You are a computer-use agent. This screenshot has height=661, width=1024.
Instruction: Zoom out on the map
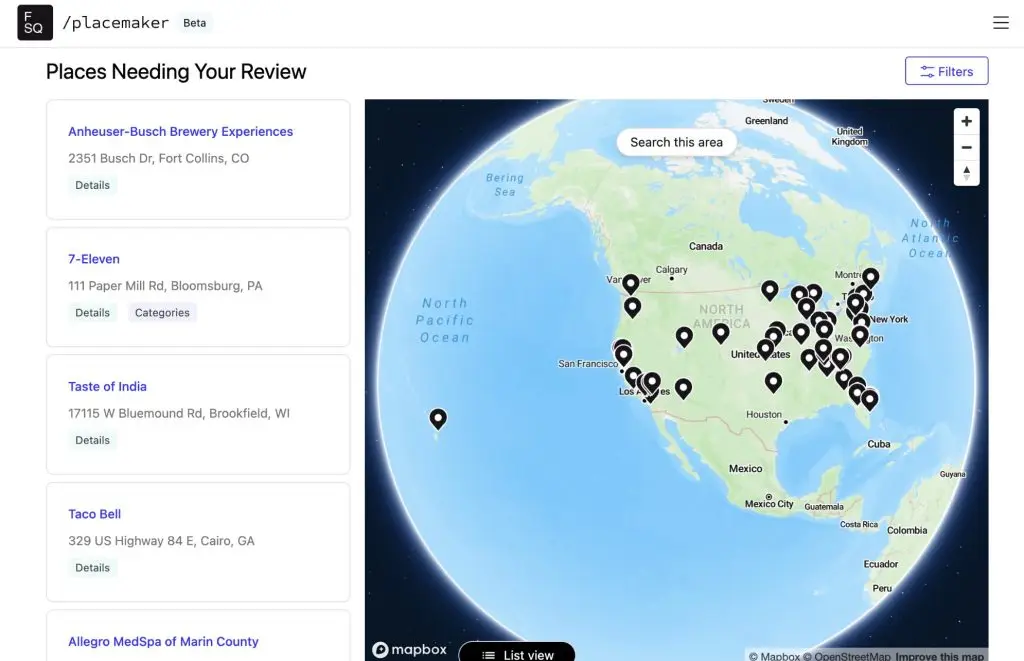967,148
